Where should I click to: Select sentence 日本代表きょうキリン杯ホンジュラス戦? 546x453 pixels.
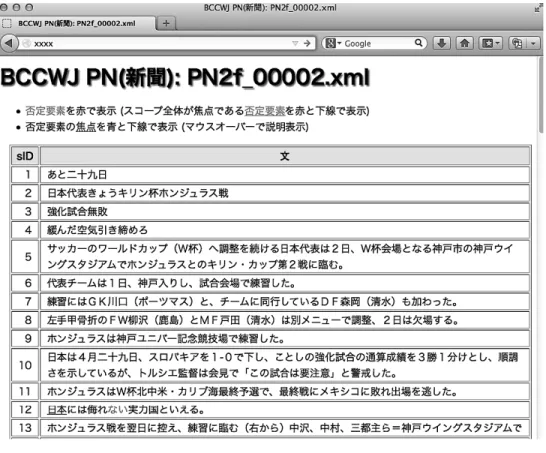pos(138,193)
